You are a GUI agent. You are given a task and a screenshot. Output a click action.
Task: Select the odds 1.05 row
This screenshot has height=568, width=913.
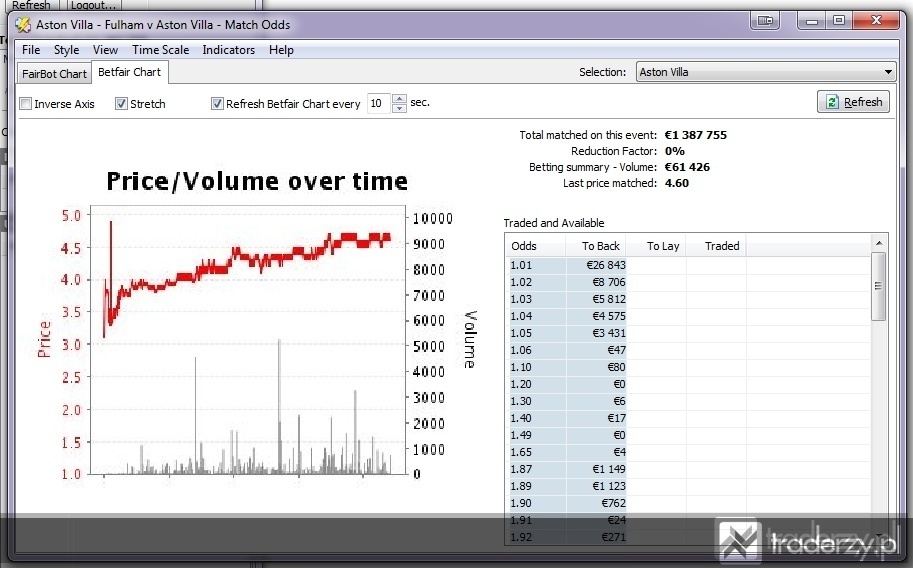click(x=688, y=333)
